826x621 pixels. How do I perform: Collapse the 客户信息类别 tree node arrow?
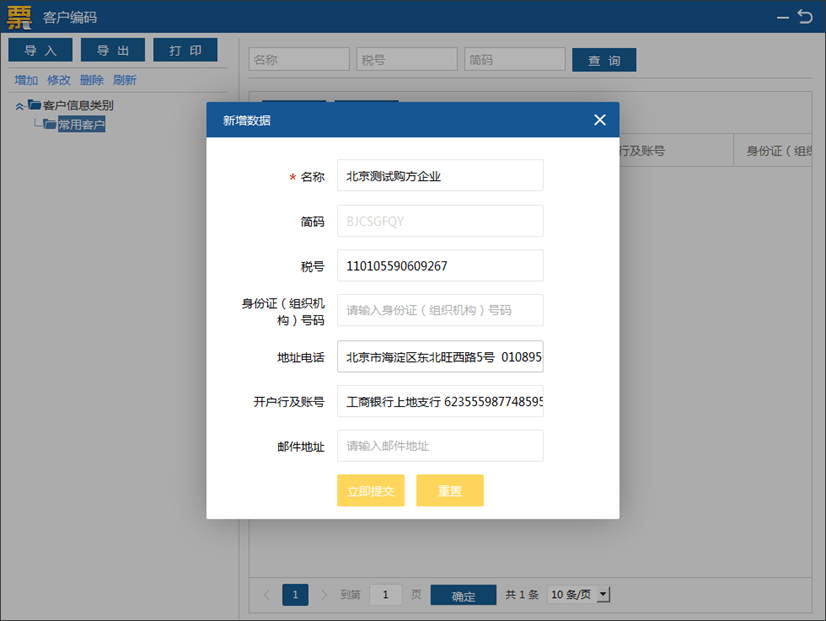(19, 106)
